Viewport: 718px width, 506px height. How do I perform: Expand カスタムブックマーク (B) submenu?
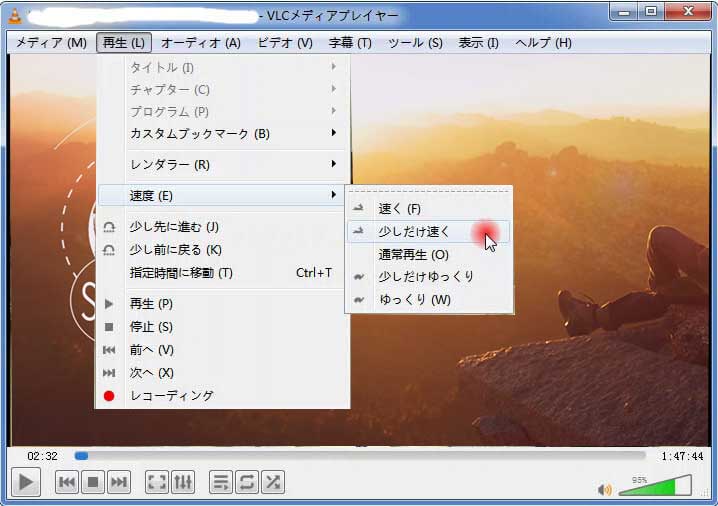click(223, 134)
